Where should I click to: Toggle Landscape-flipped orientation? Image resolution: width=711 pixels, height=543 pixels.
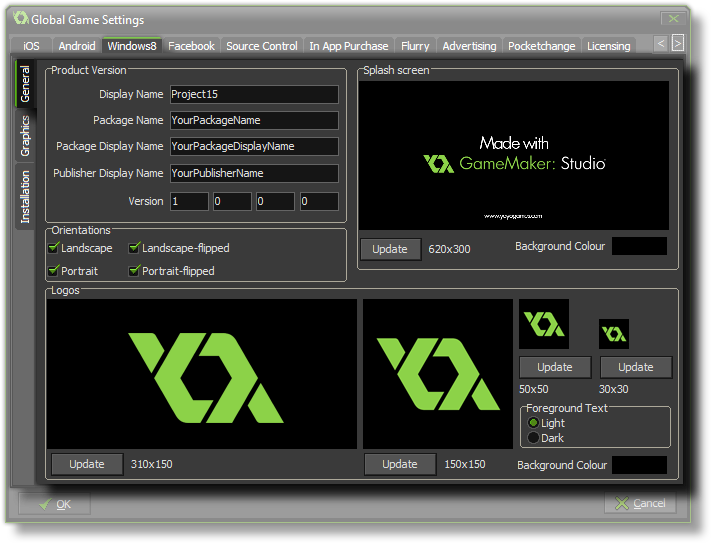(134, 248)
